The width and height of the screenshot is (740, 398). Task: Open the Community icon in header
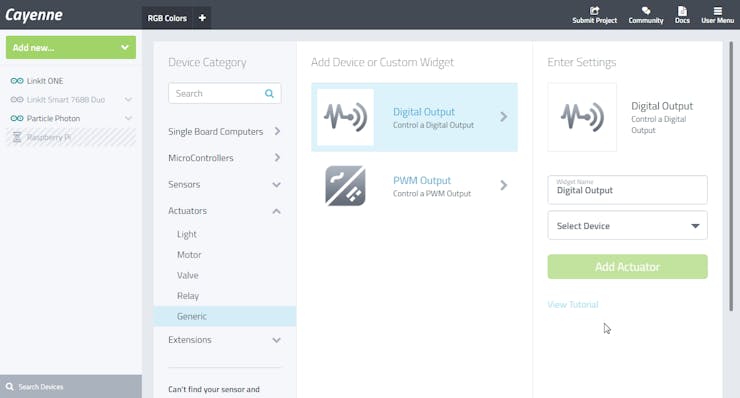point(646,11)
